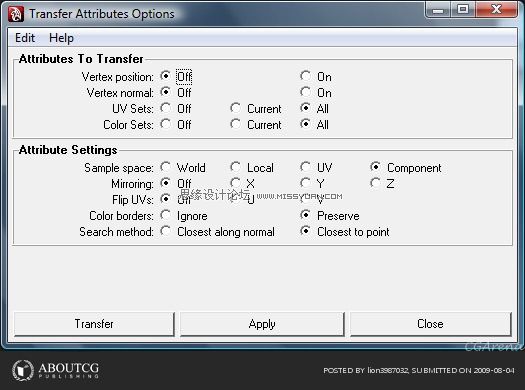Select Ignore for Color borders

tap(165, 215)
